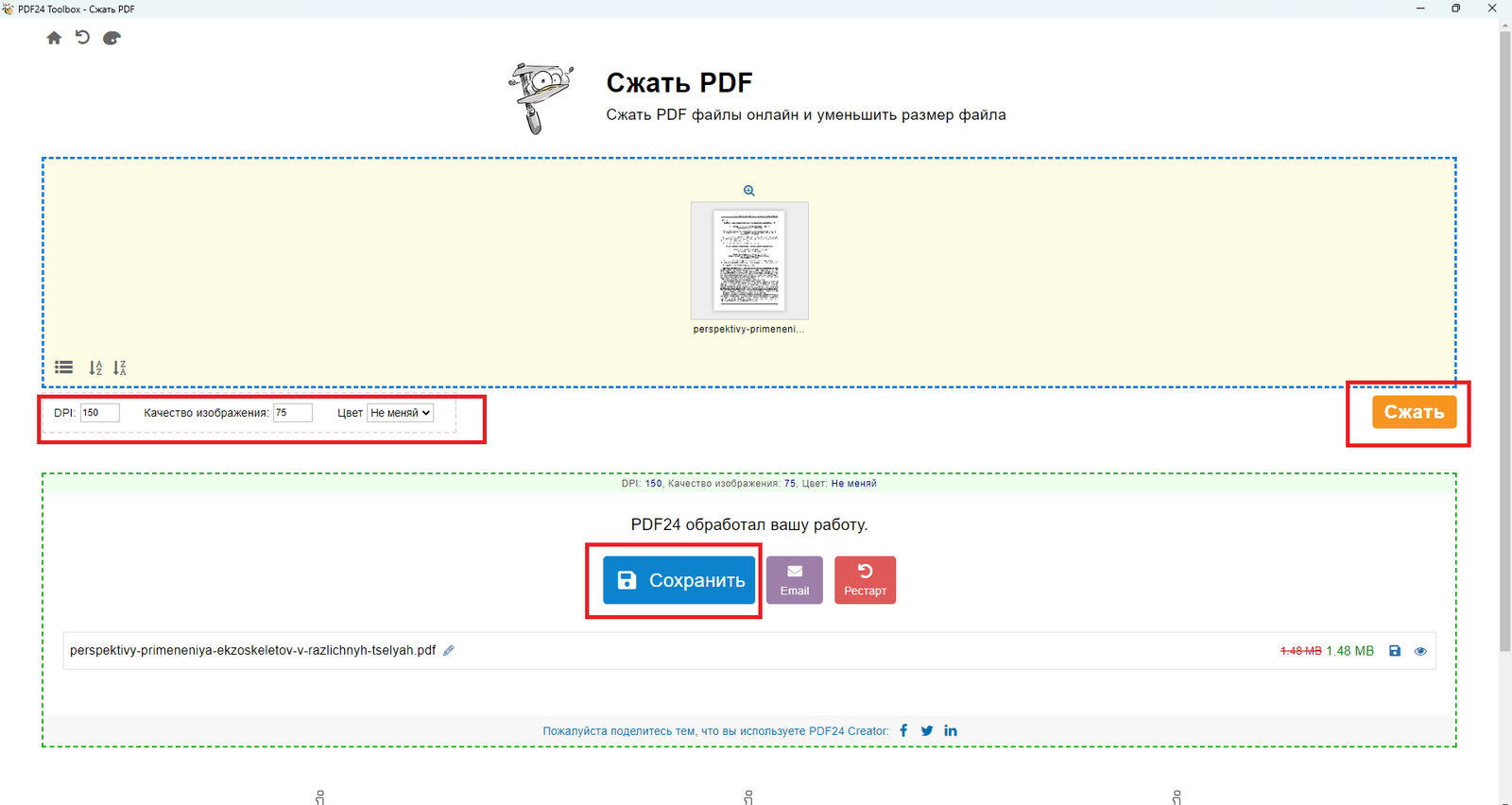Click the Сжать PDF heading
Screen dimensions: 1512x805
click(679, 83)
